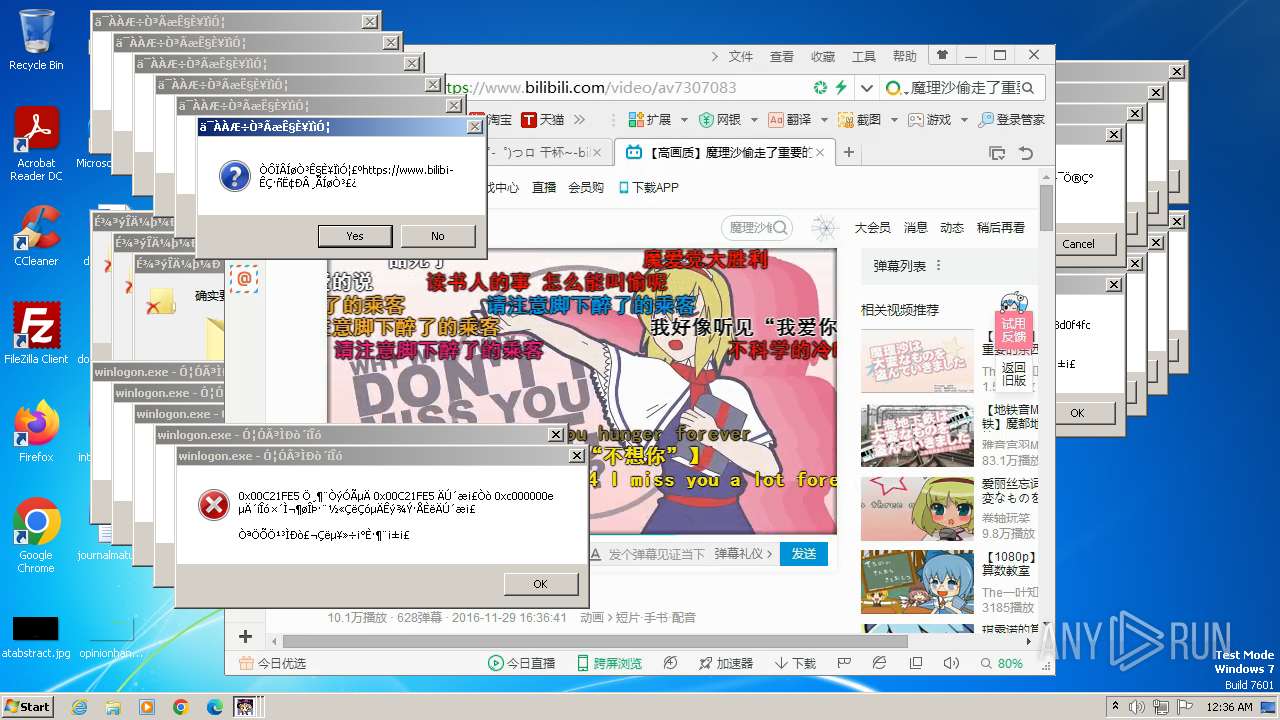Click the tab list icon beside tabs
This screenshot has height=720, width=1280.
[x=997, y=153]
